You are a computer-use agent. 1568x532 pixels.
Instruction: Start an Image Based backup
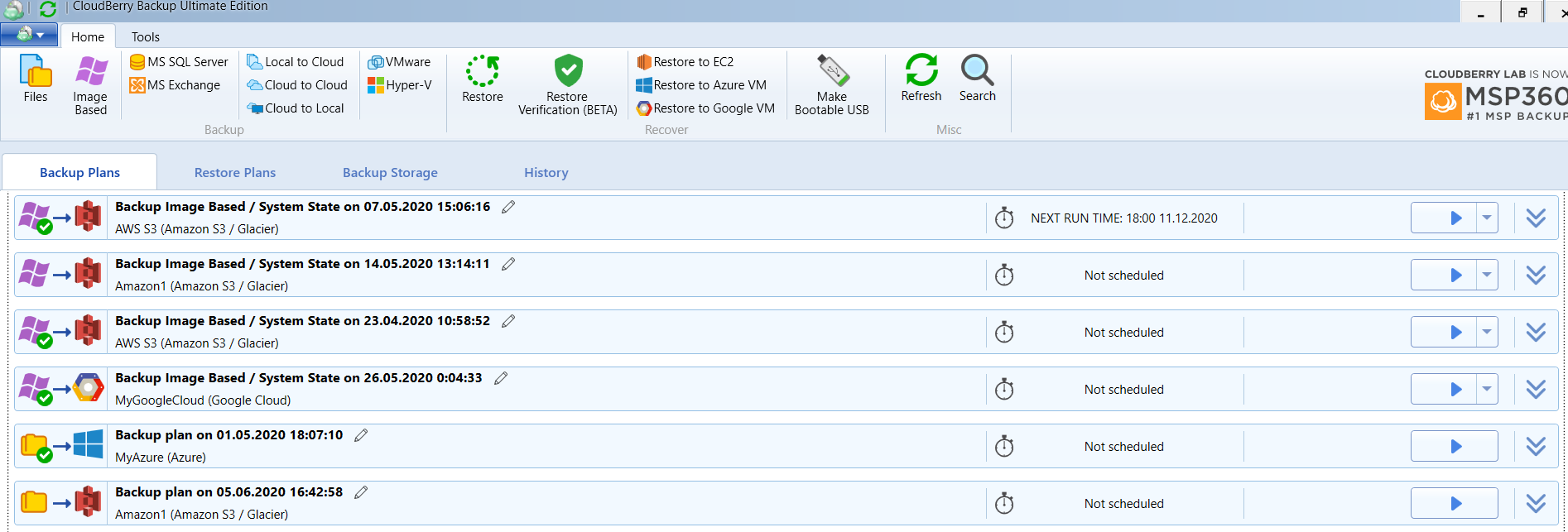click(91, 85)
